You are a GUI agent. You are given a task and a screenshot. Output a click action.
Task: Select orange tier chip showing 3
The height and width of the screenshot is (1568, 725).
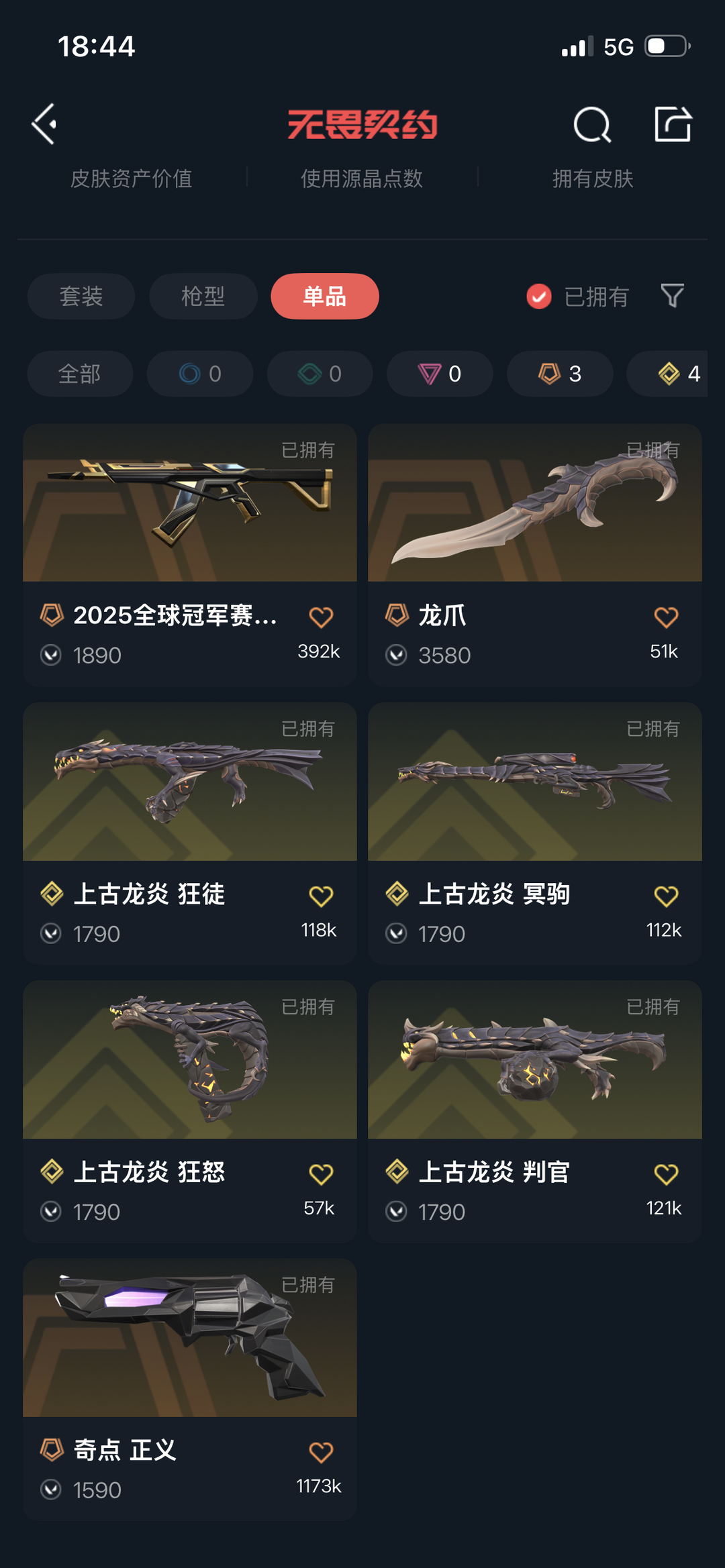[x=560, y=374]
